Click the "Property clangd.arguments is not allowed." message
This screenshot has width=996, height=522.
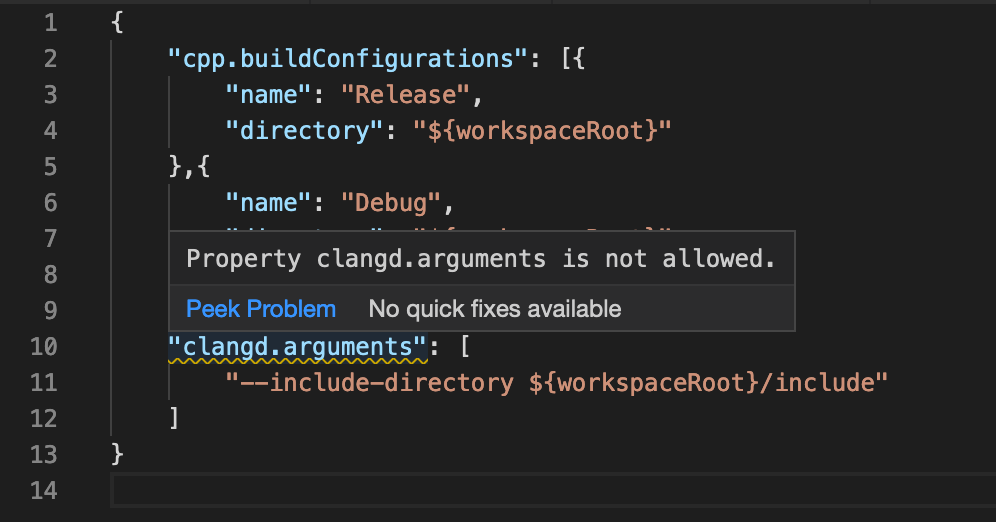(x=481, y=259)
